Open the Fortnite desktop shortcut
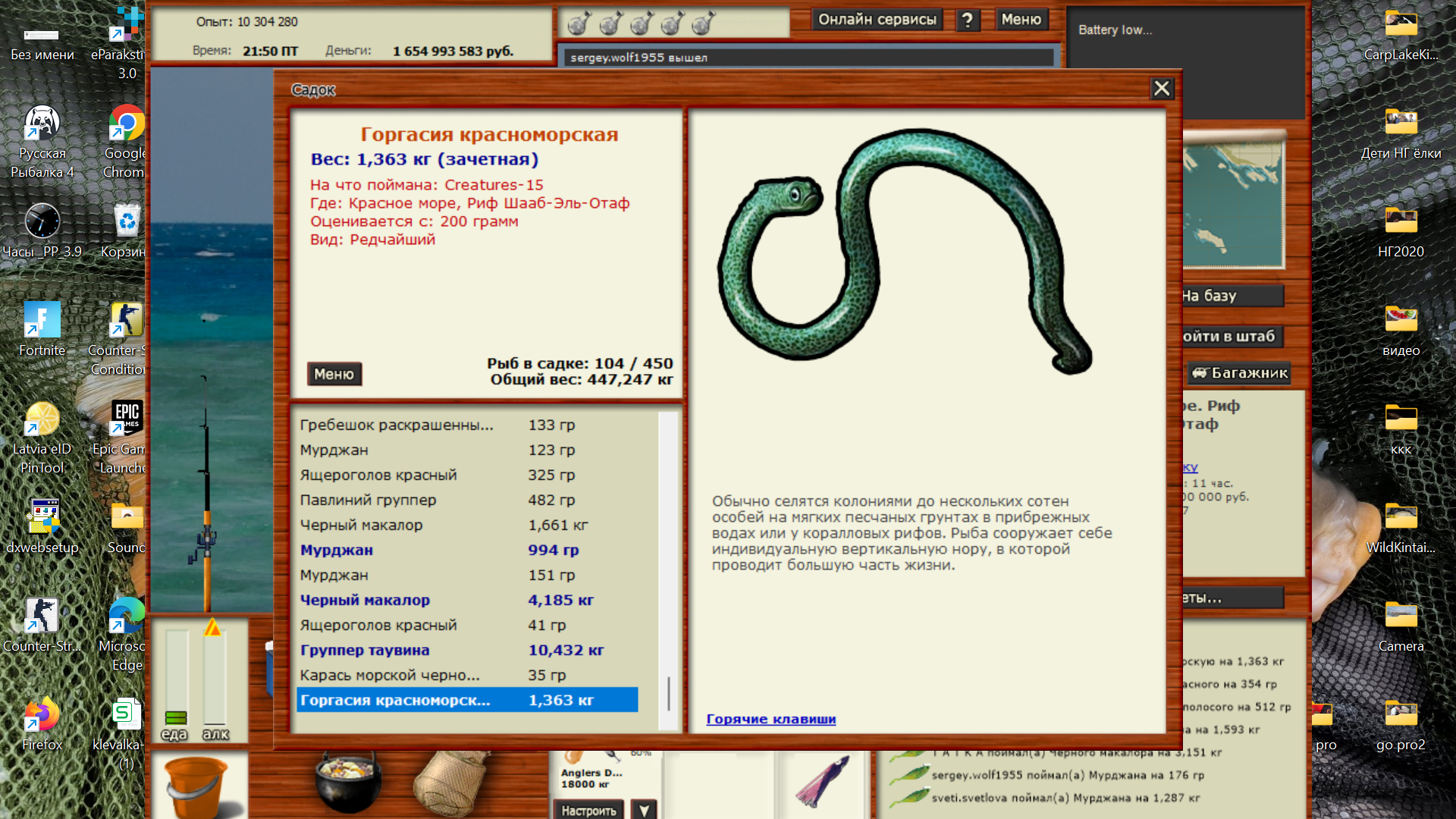Viewport: 1456px width, 819px height. (42, 330)
